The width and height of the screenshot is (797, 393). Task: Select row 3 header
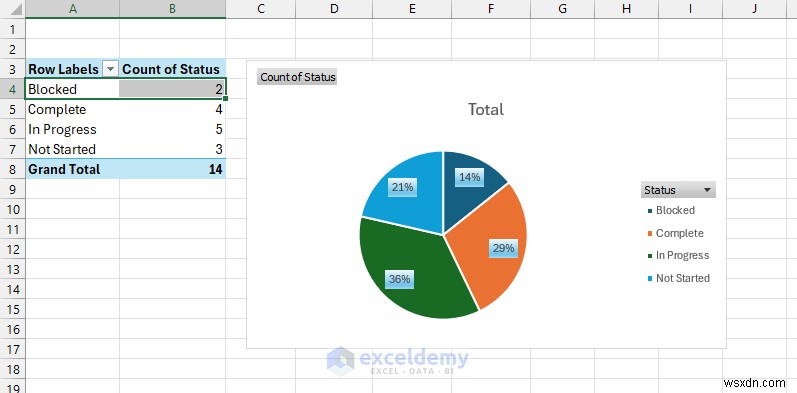13,69
